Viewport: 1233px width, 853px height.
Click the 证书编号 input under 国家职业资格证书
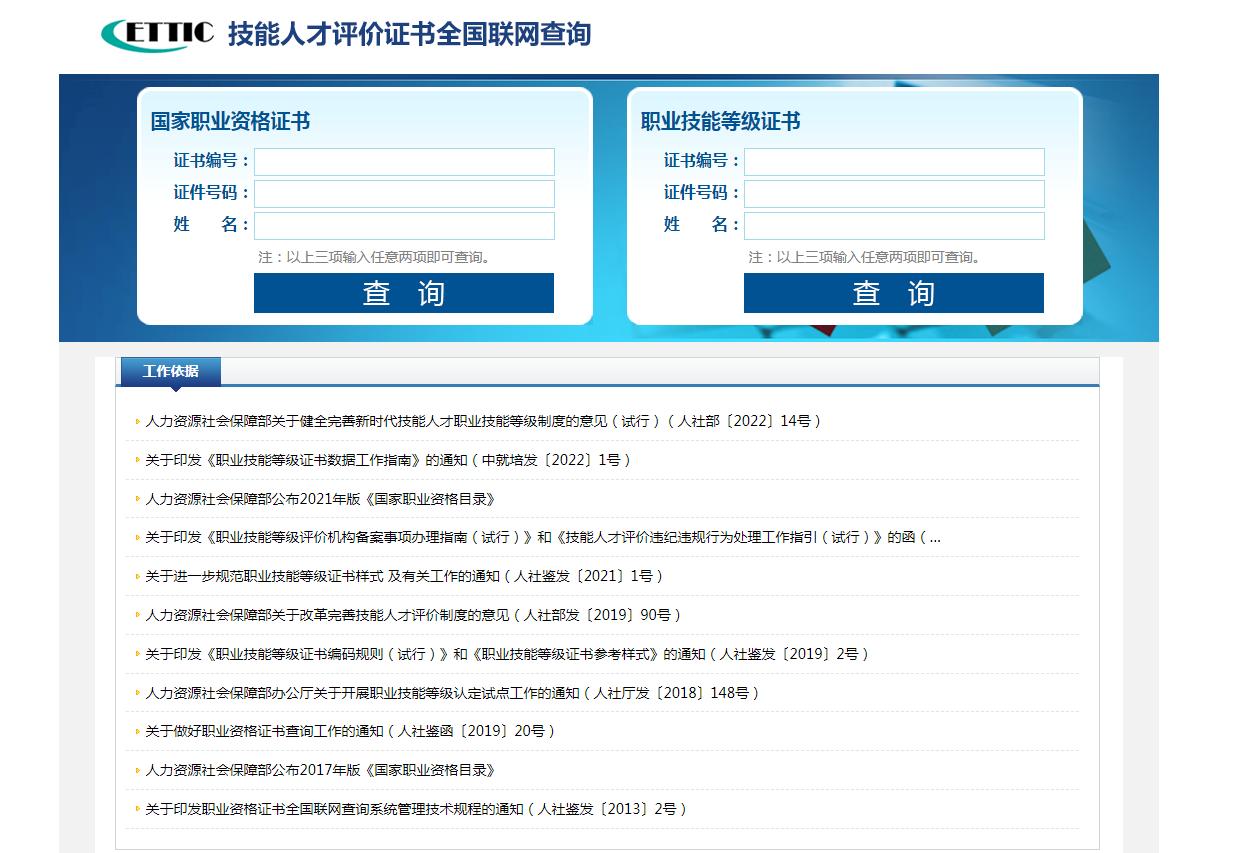click(x=404, y=161)
